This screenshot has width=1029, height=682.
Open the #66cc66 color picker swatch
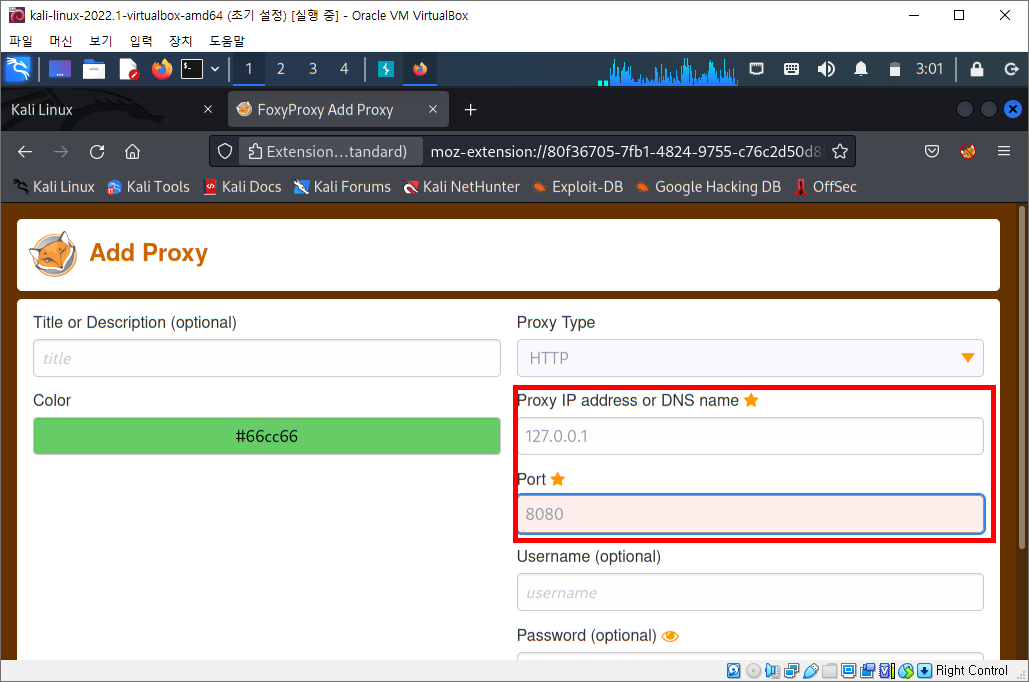click(x=267, y=436)
